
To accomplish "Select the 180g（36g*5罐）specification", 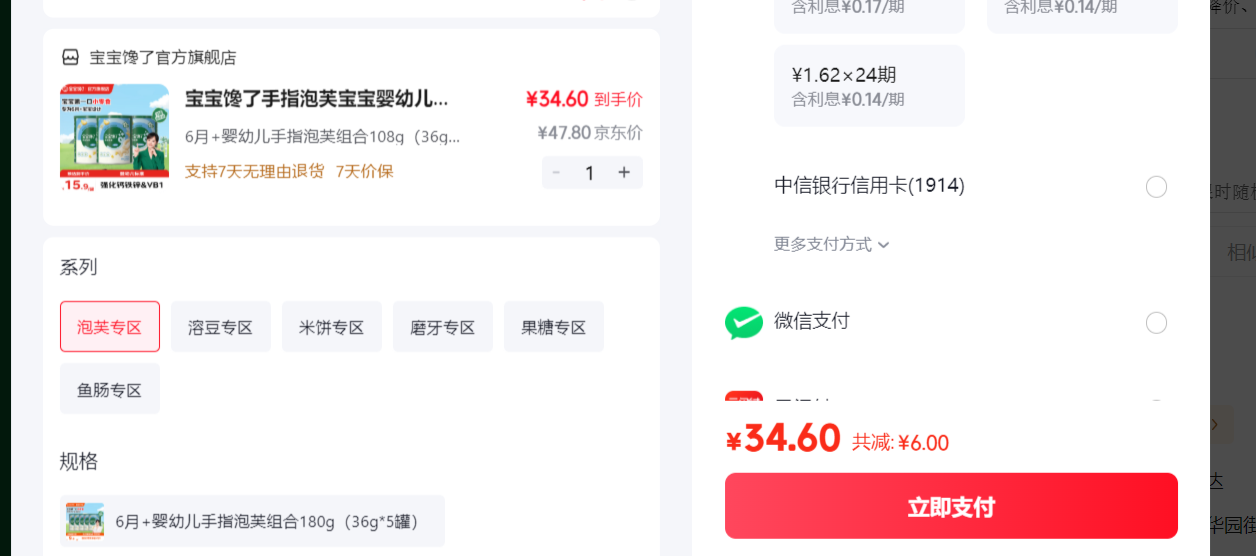I will point(252,521).
